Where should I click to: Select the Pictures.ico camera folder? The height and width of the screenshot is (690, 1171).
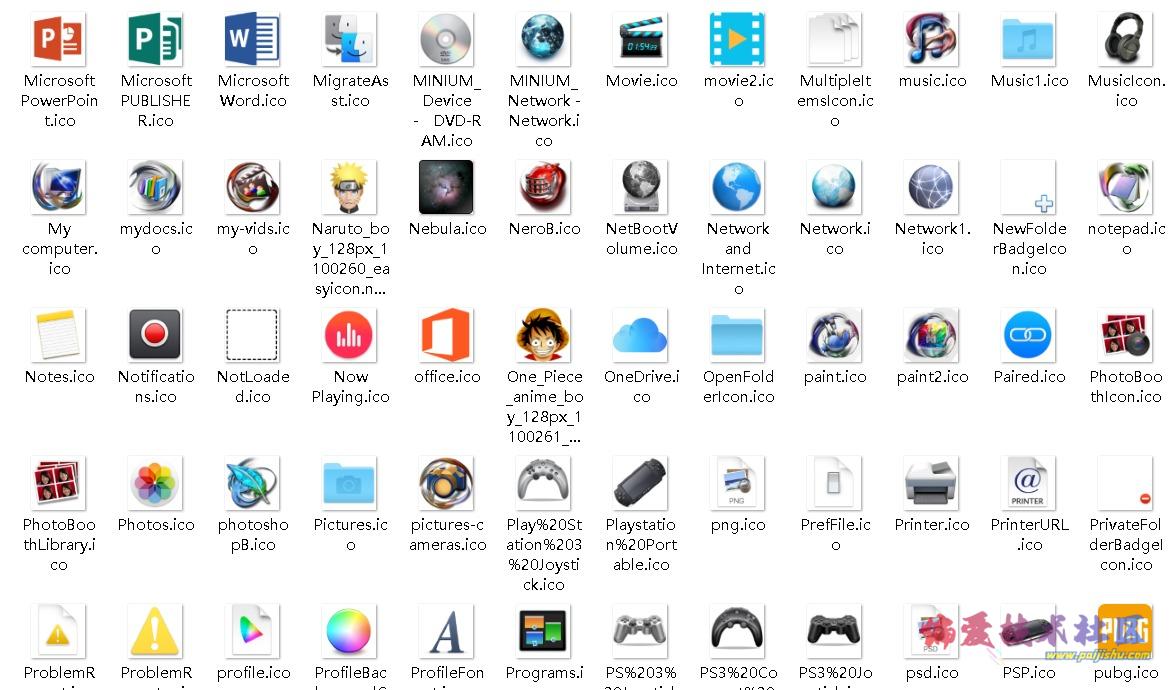click(350, 482)
